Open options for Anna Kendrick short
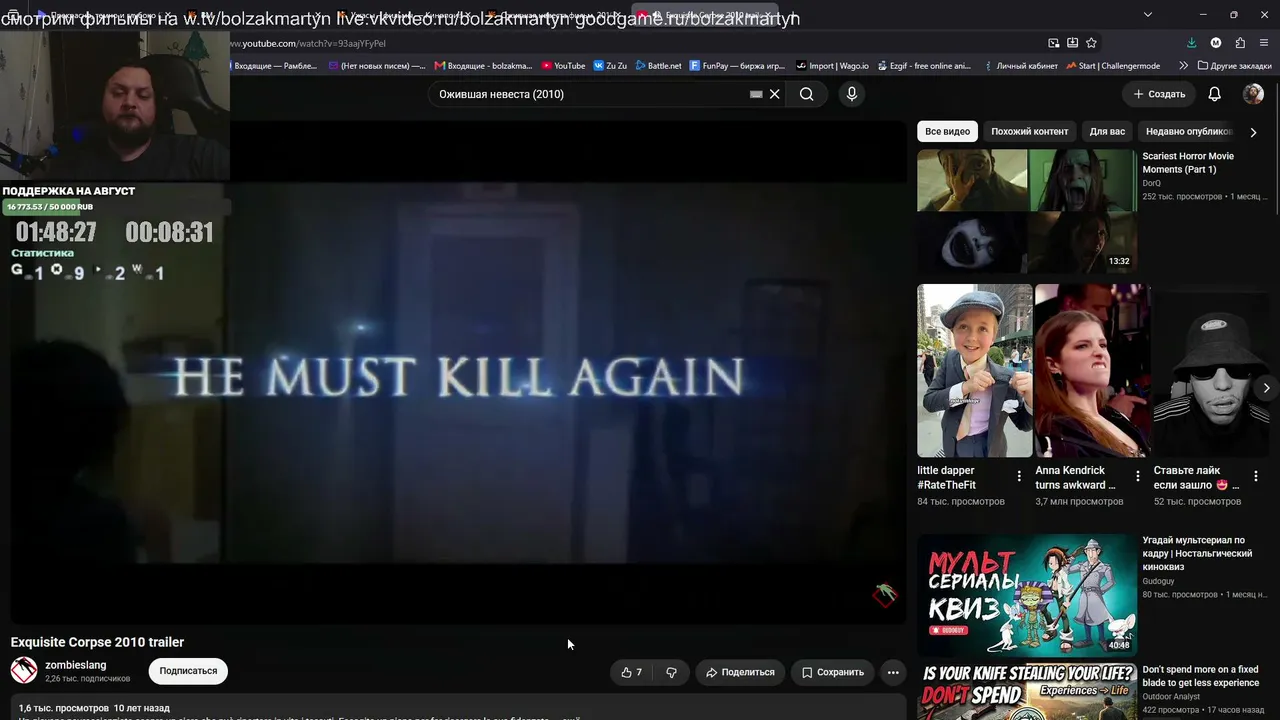The height and width of the screenshot is (720, 1280). (1137, 476)
